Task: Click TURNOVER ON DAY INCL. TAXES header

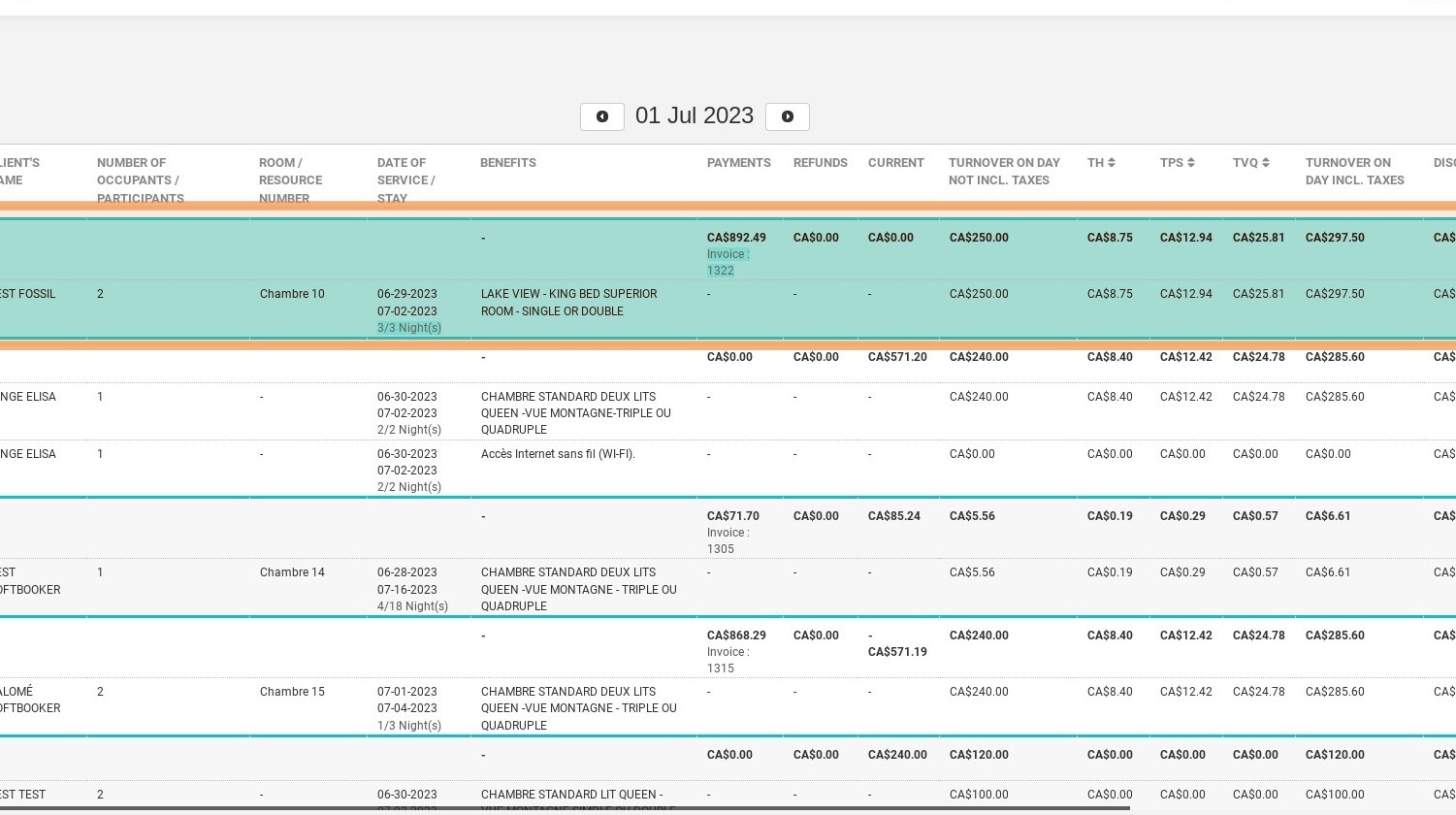Action: pos(1355,172)
